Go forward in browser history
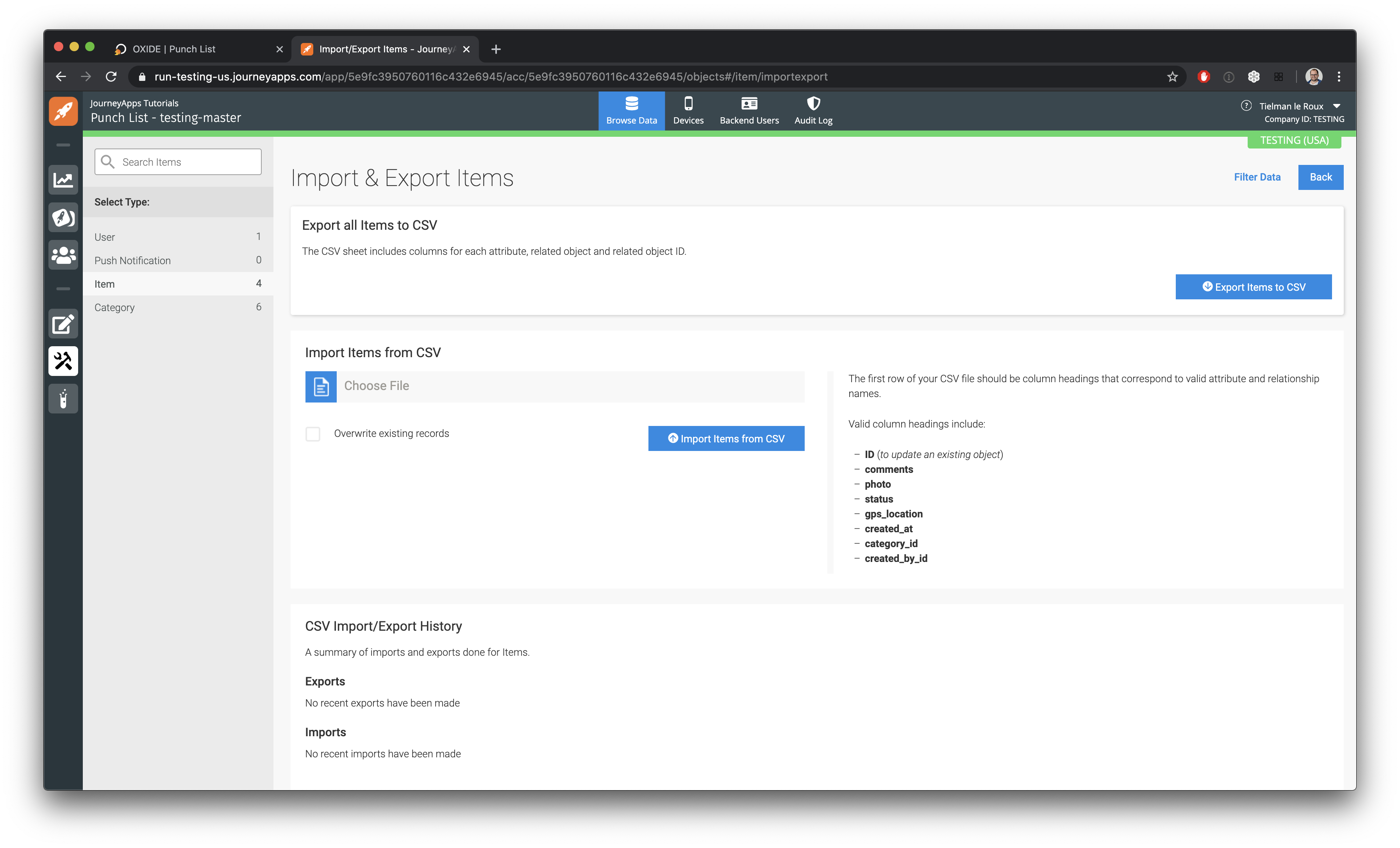Screen dimensions: 1400x848 pyautogui.click(x=86, y=77)
